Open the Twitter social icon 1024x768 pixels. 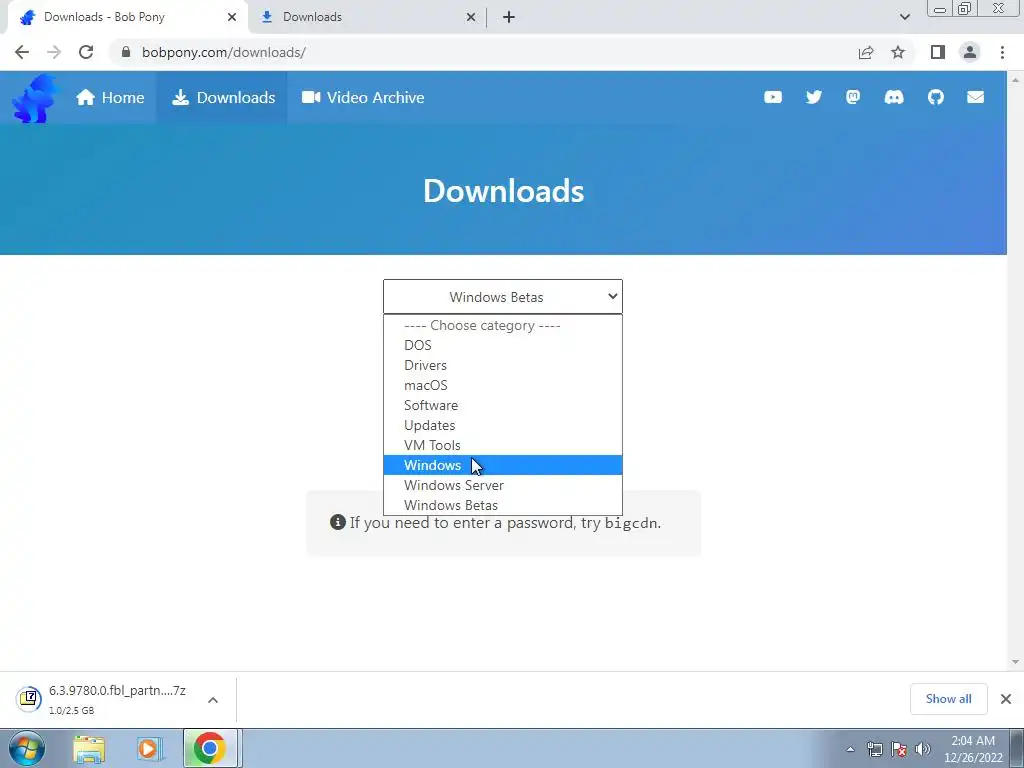point(813,97)
